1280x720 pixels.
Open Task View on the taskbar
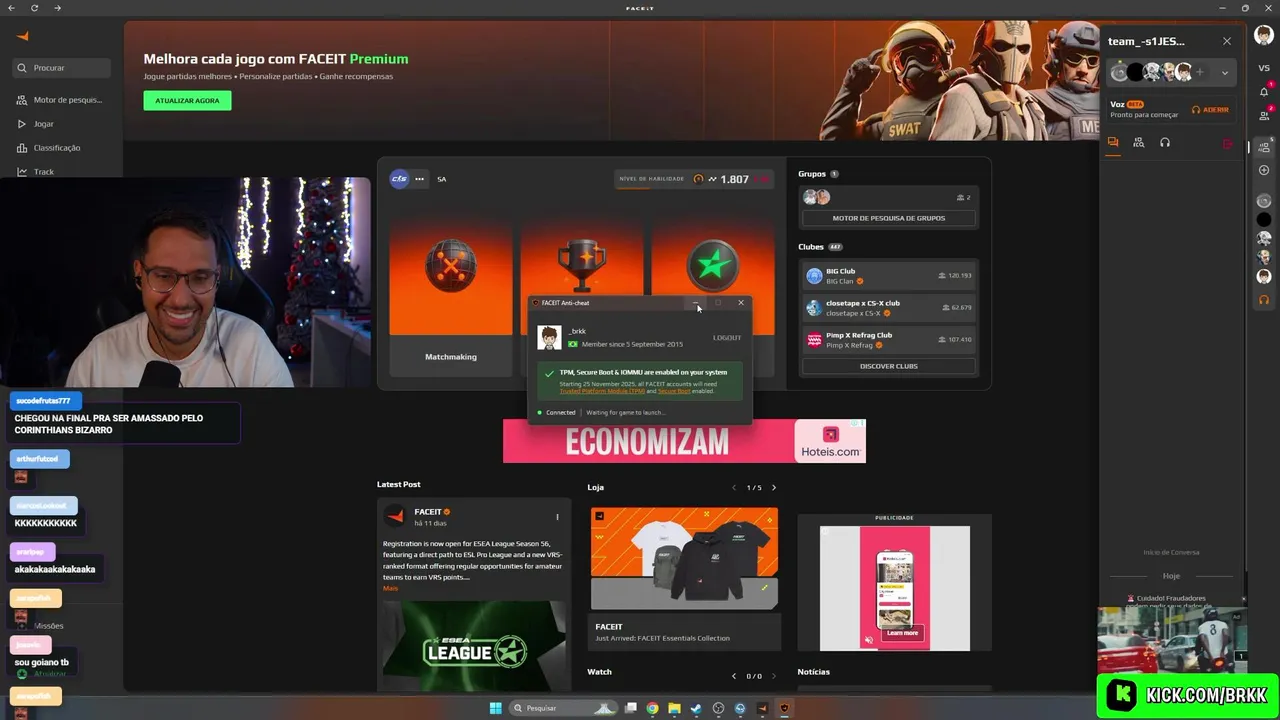tap(631, 708)
